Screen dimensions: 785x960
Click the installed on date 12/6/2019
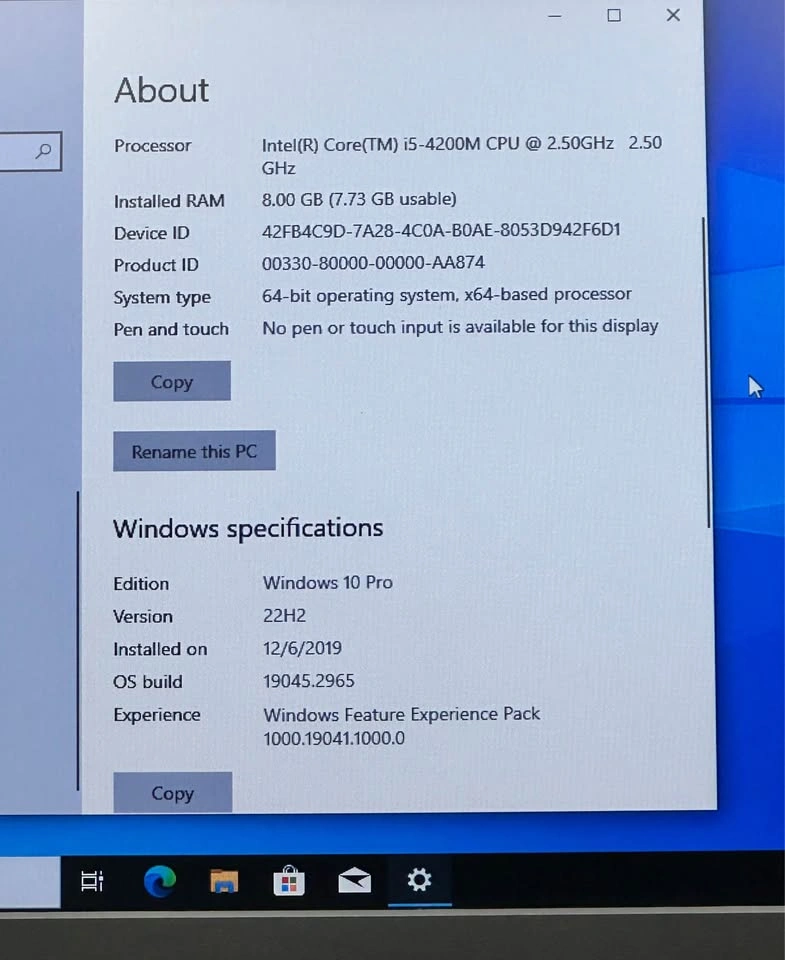click(302, 648)
